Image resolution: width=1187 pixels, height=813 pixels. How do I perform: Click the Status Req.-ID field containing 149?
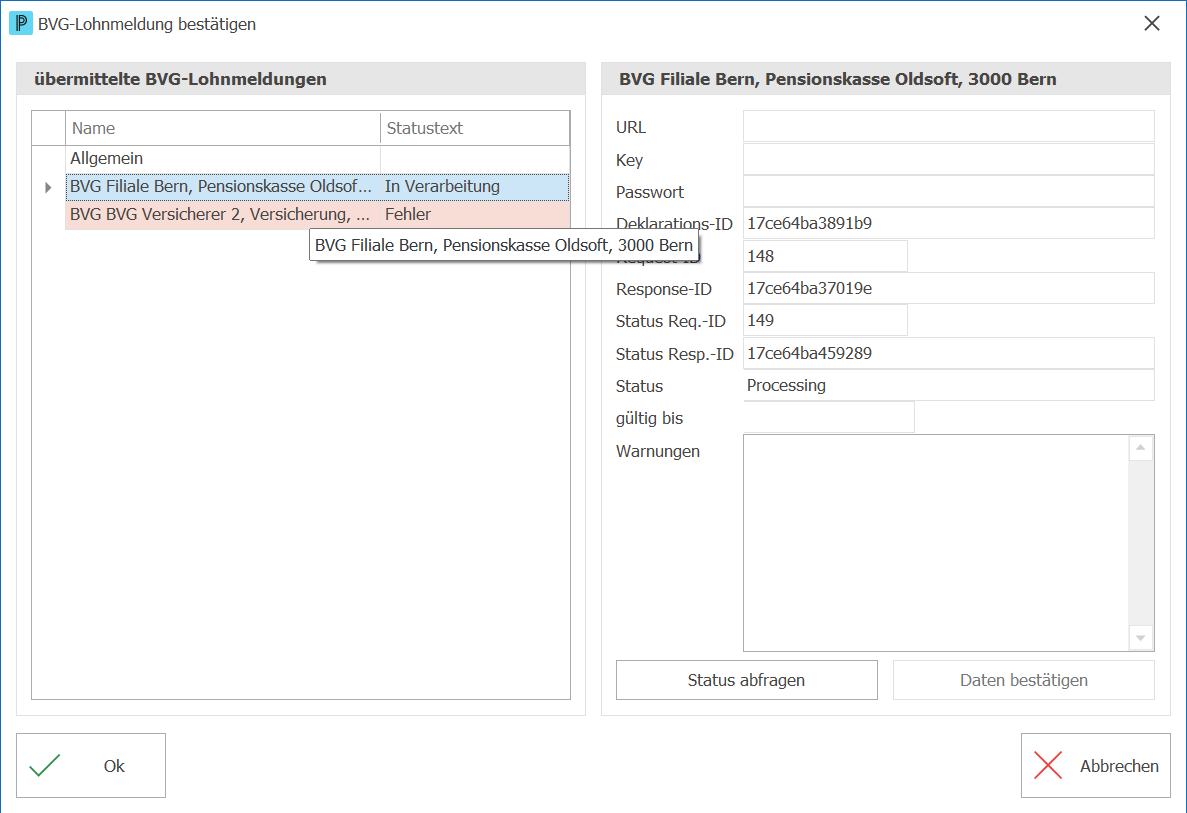825,320
